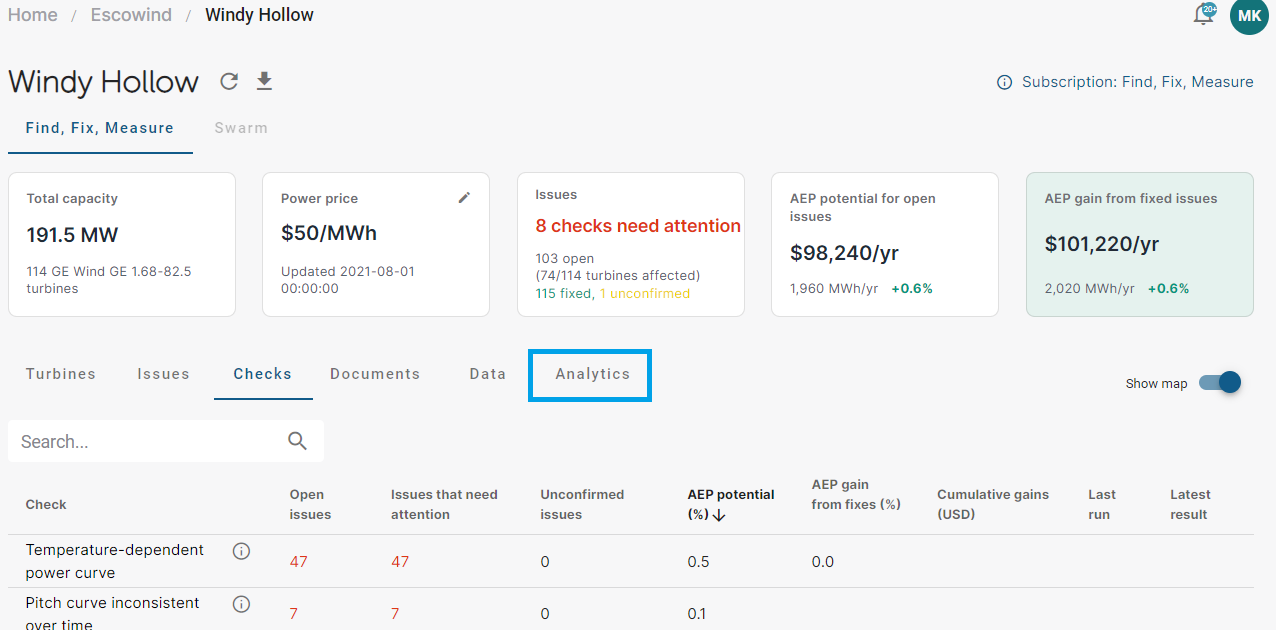Sort by Unconfirmed issues column header

click(582, 504)
